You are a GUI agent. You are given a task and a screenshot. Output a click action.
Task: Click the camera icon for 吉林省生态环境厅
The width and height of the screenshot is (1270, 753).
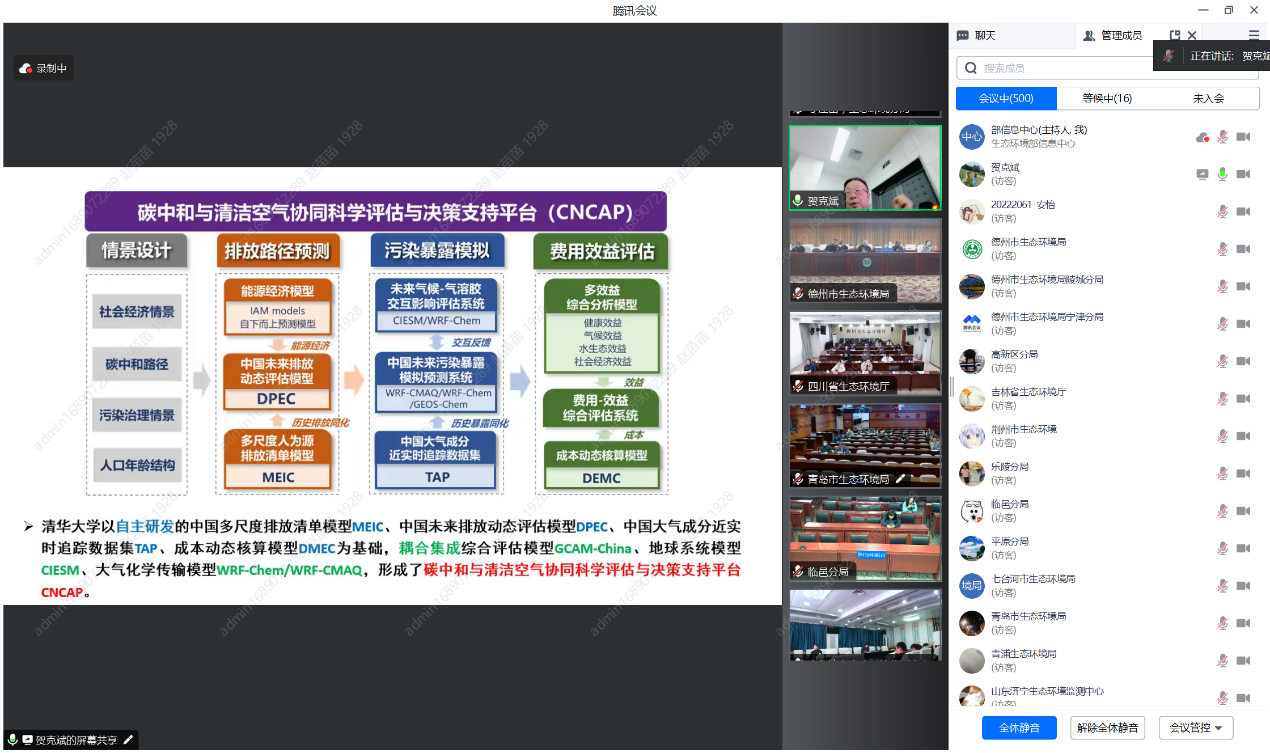1243,399
